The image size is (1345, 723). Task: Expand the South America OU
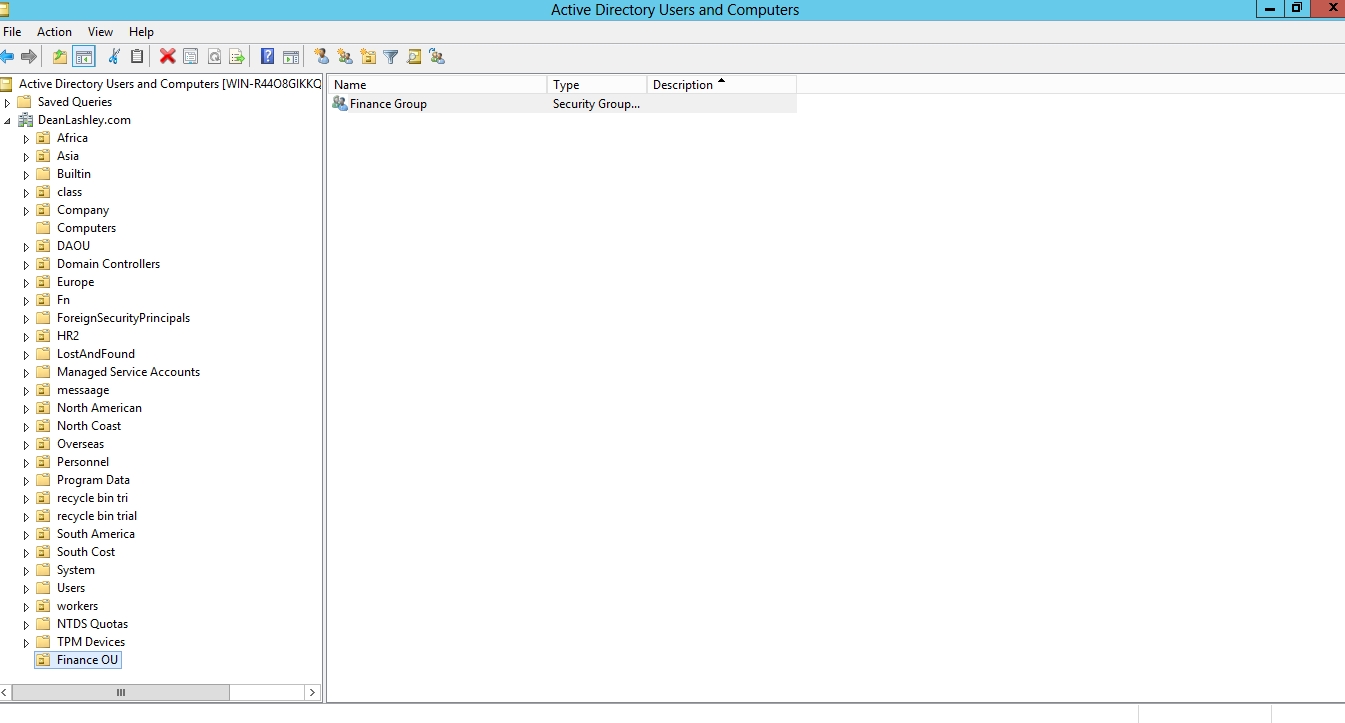tap(27, 534)
